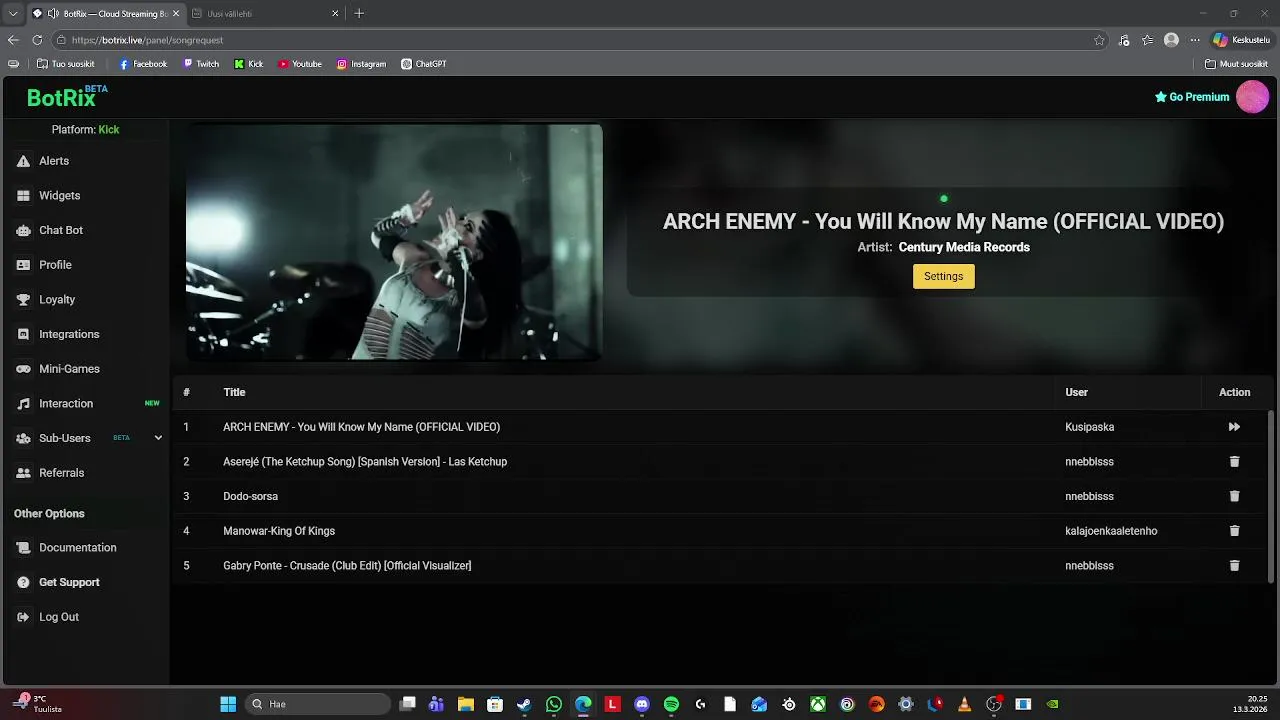1280x720 pixels.
Task: Open the browser favorites list icon
Action: pos(1147,40)
